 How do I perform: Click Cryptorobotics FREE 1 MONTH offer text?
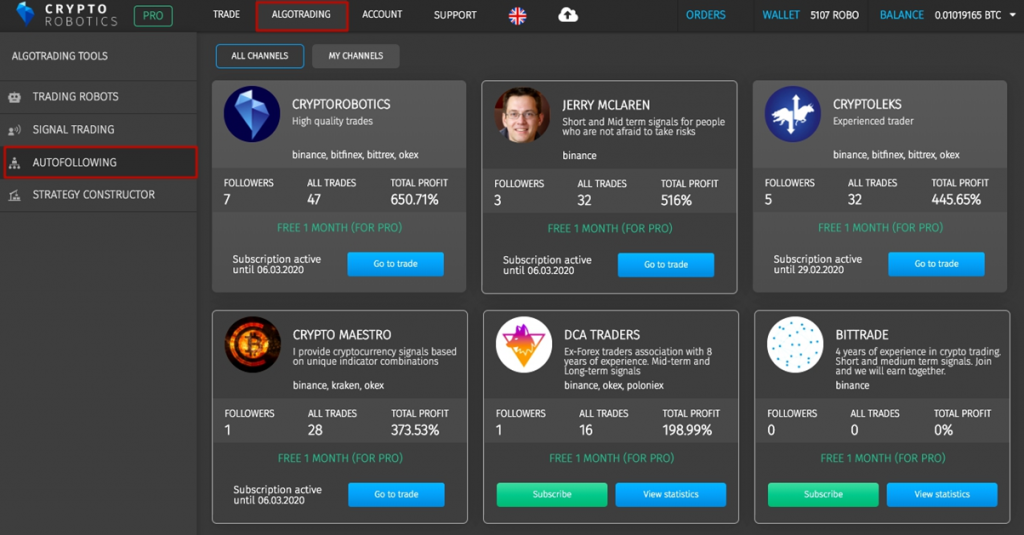(340, 228)
